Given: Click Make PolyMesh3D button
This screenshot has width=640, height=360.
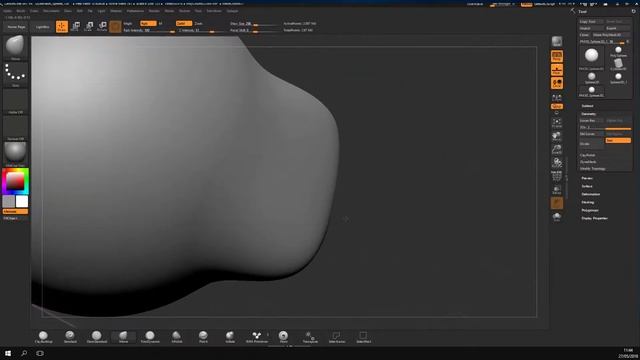Looking at the screenshot, I should (611, 35).
